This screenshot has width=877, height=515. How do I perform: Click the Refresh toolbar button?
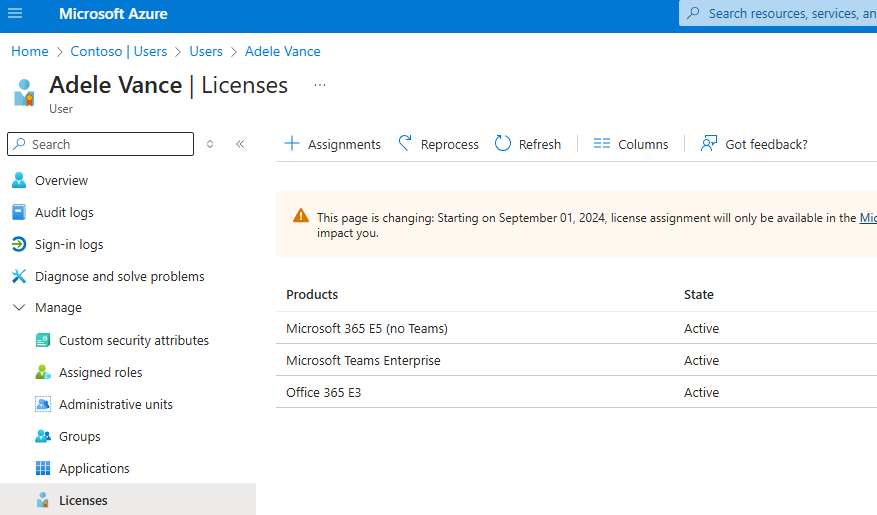pos(529,144)
